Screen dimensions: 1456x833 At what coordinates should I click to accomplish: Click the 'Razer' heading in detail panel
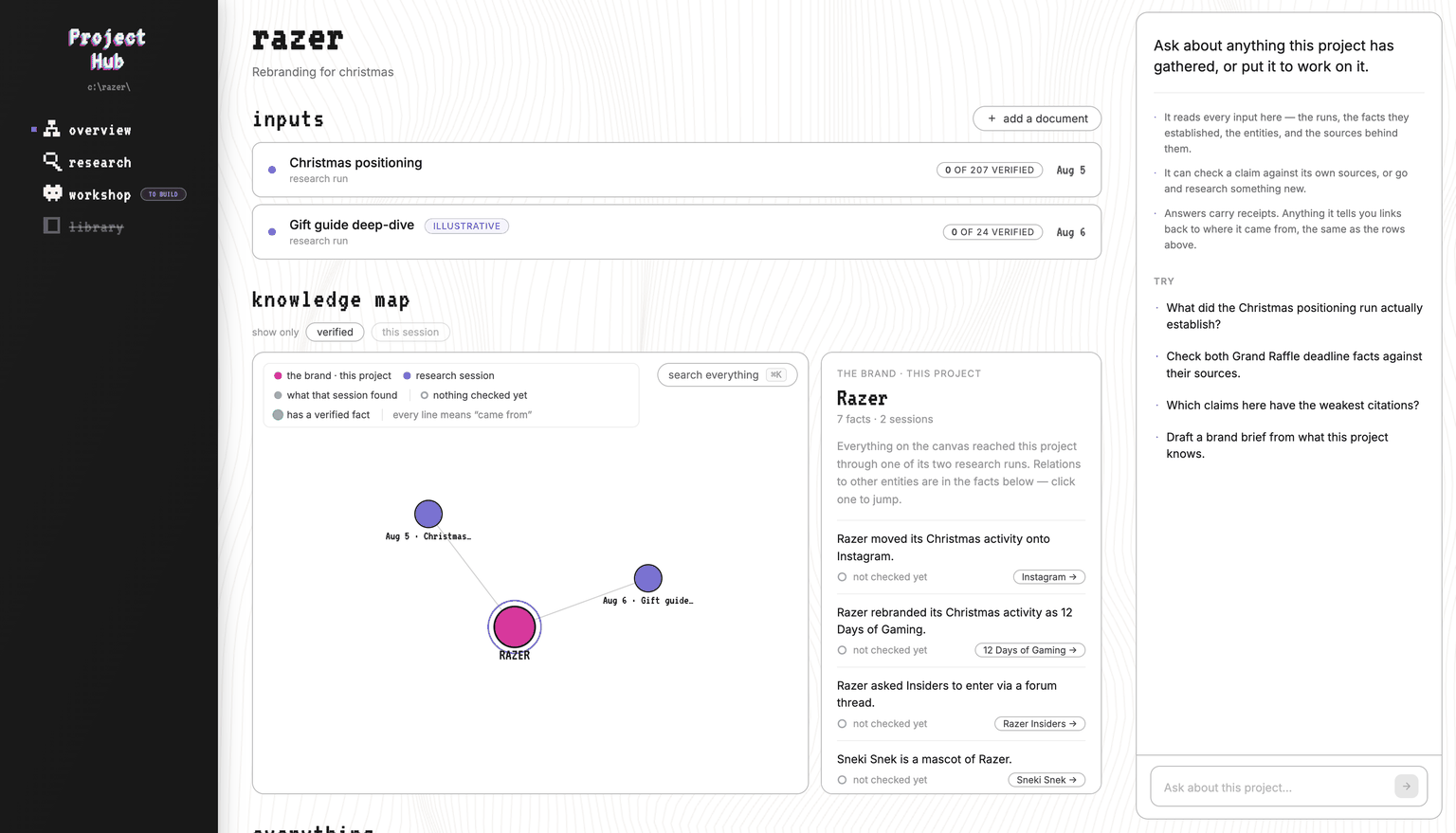pos(862,399)
